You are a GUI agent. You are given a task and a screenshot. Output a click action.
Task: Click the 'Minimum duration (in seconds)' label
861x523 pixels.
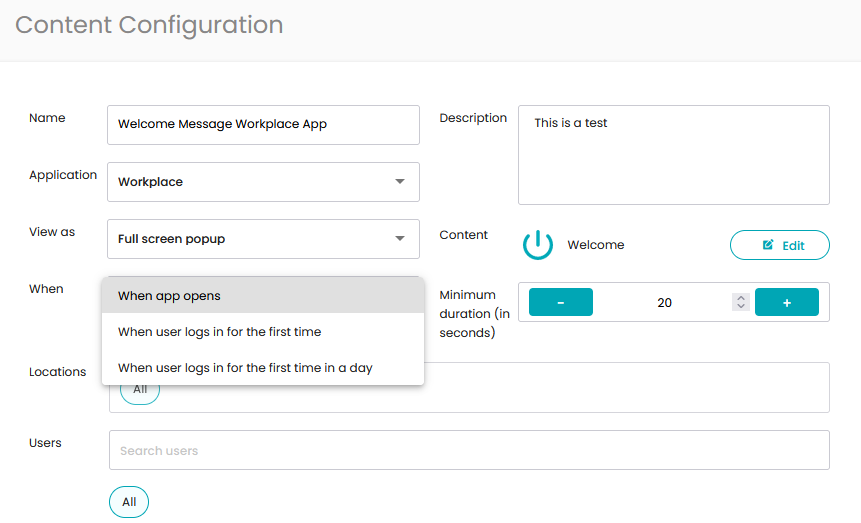(x=474, y=314)
